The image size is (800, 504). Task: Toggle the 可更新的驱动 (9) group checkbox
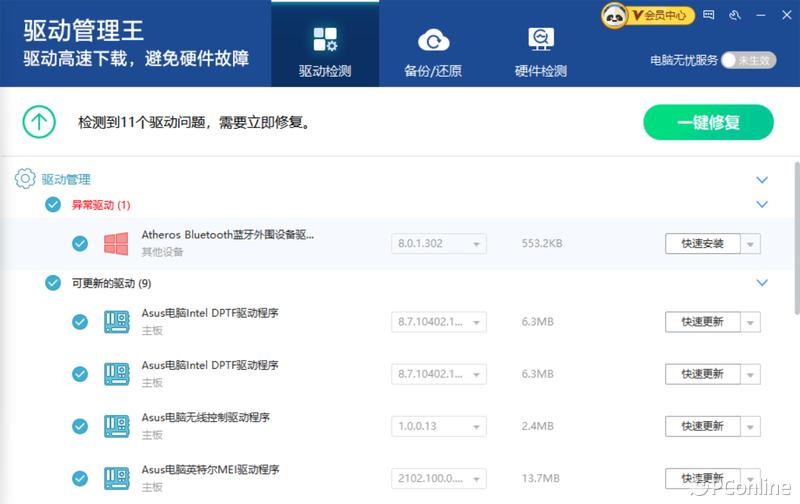(53, 283)
